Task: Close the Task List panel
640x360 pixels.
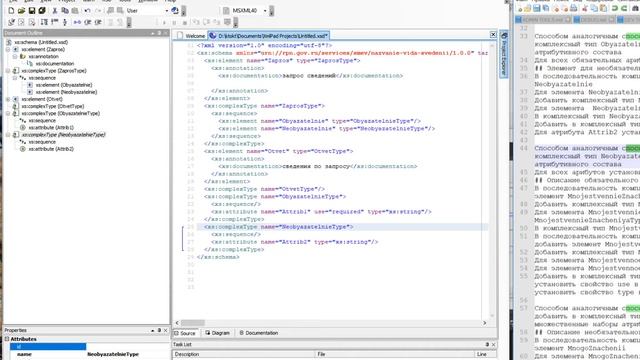Action: pyautogui.click(x=493, y=344)
